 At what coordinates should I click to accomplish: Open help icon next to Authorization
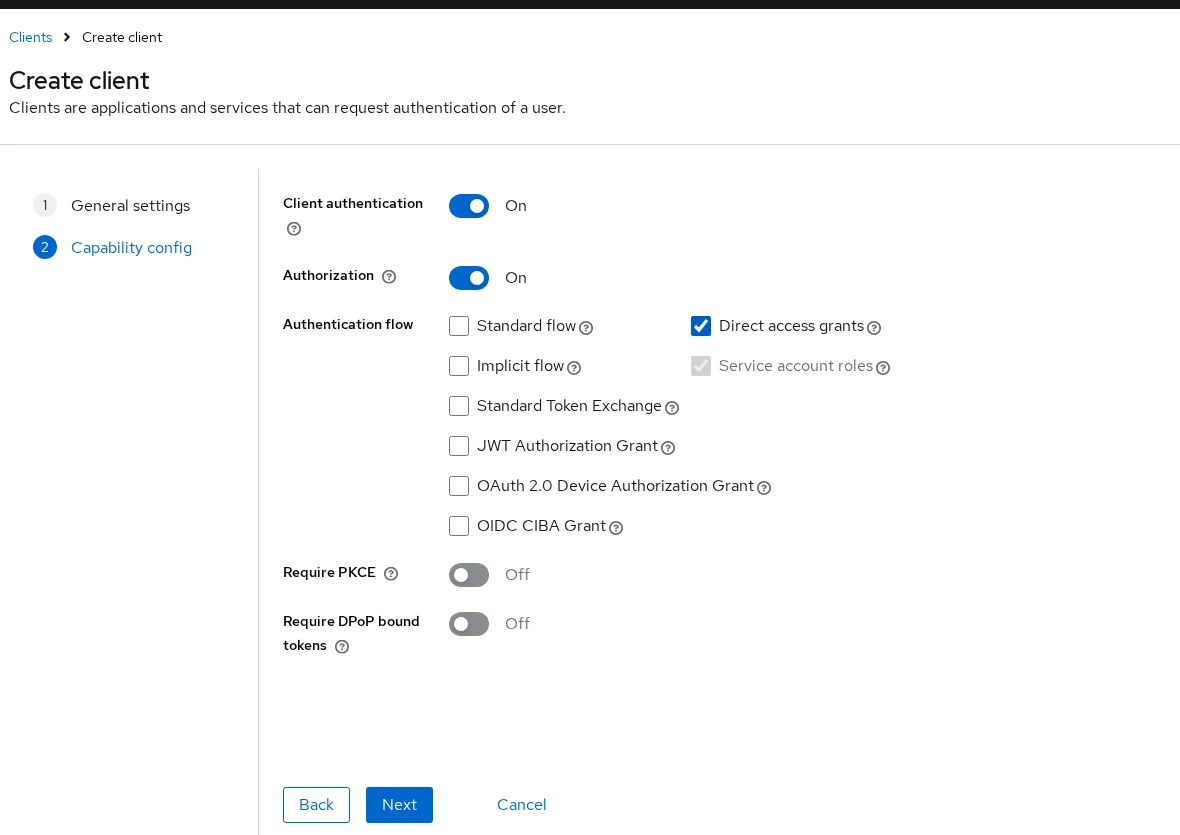[x=389, y=277]
